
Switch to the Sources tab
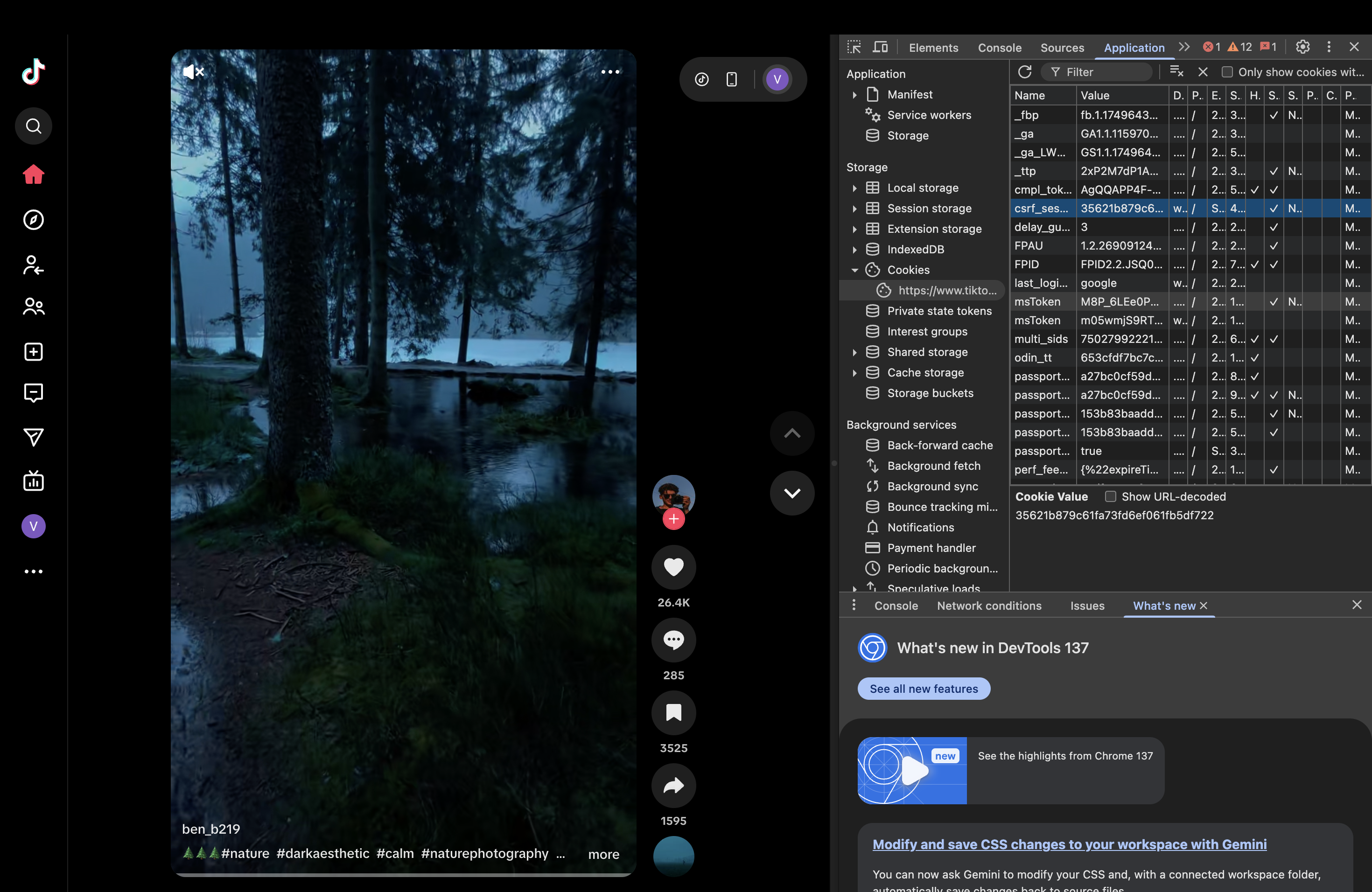[x=1062, y=48]
